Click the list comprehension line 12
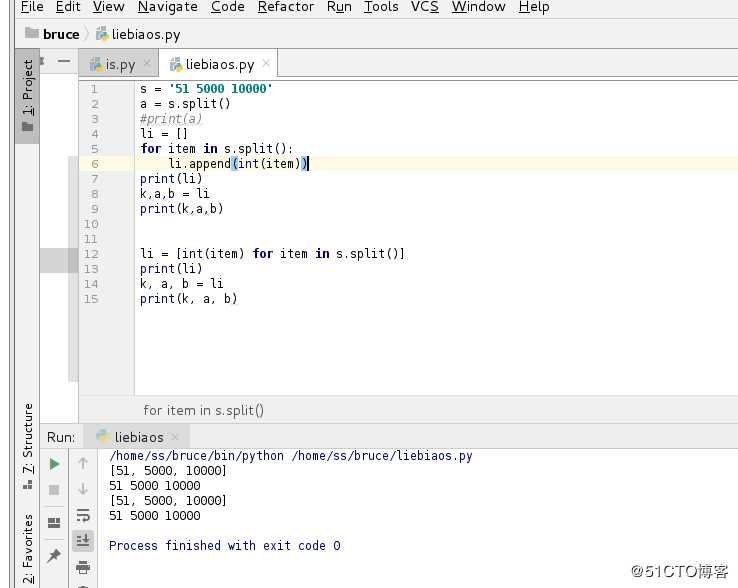738x588 pixels. [x=272, y=254]
